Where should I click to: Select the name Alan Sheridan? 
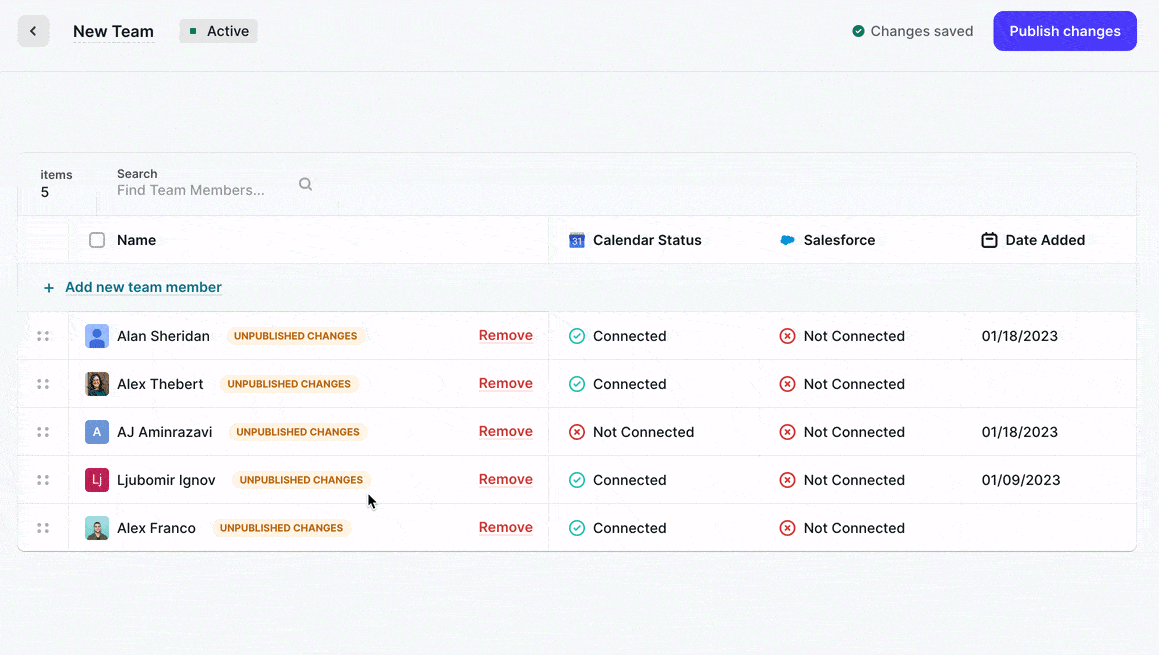coord(163,336)
